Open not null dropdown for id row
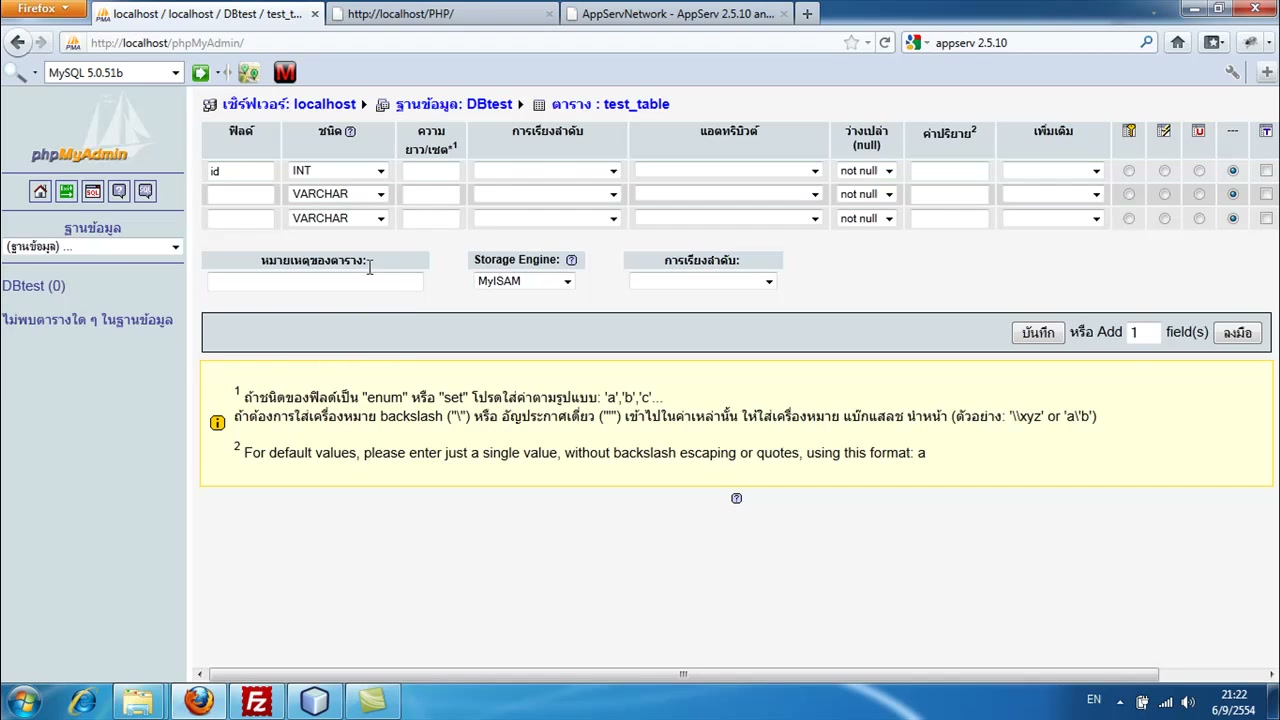Viewport: 1280px width, 720px height. pyautogui.click(x=866, y=171)
